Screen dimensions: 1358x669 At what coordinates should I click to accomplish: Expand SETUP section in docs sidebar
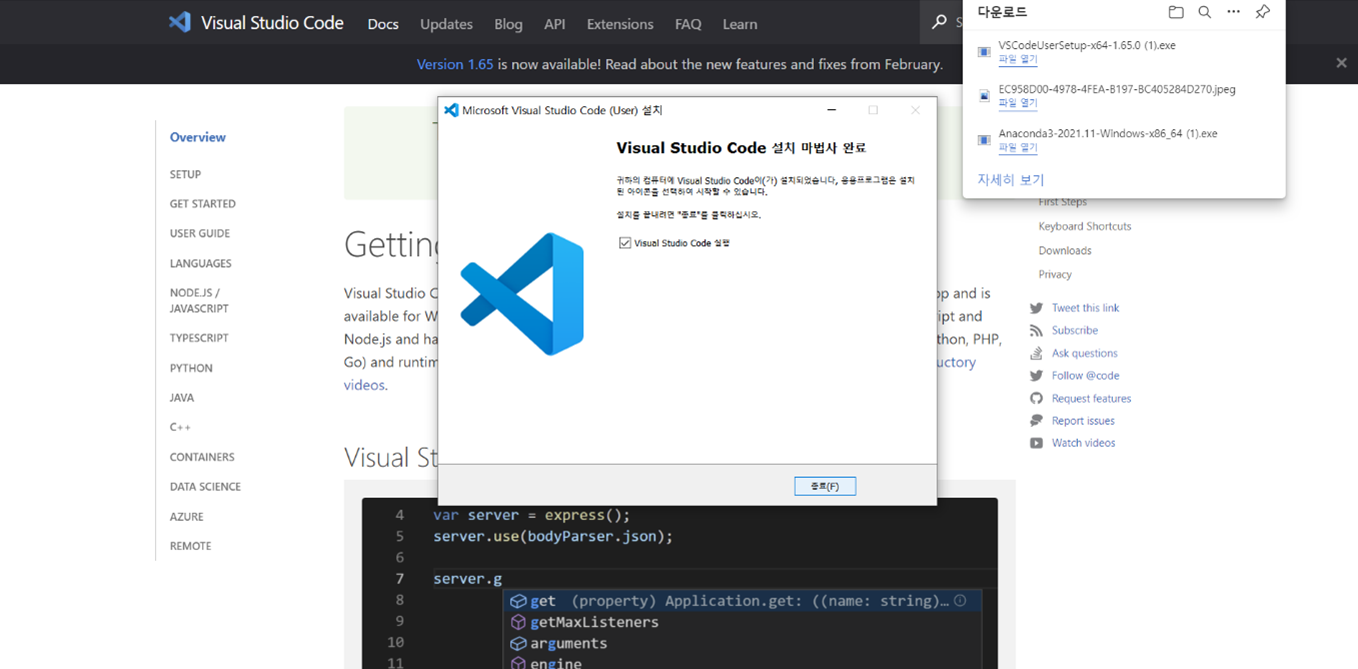coord(185,174)
